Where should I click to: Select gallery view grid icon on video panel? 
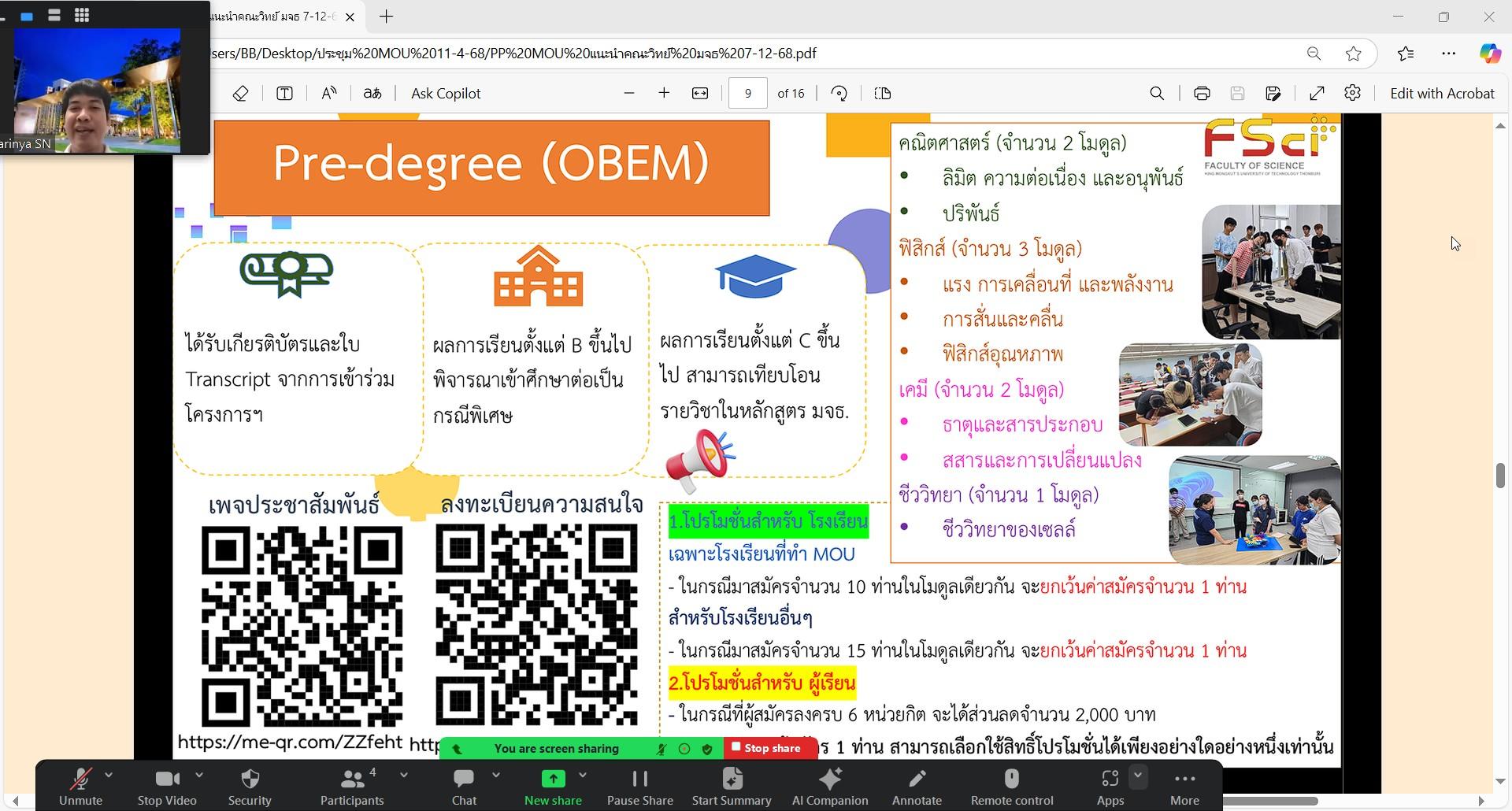tap(82, 15)
